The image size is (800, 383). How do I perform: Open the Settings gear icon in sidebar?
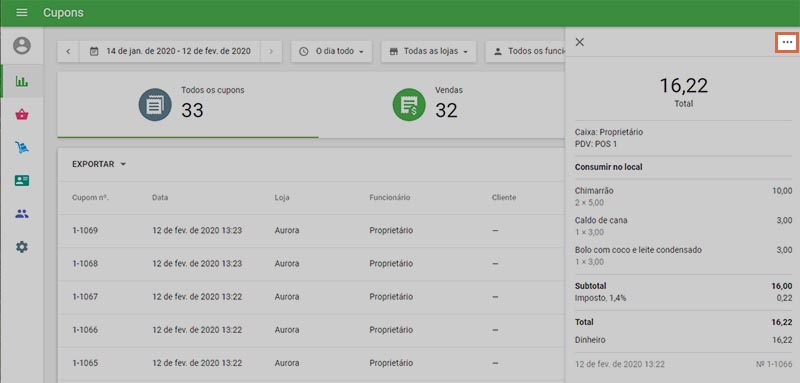(x=22, y=247)
